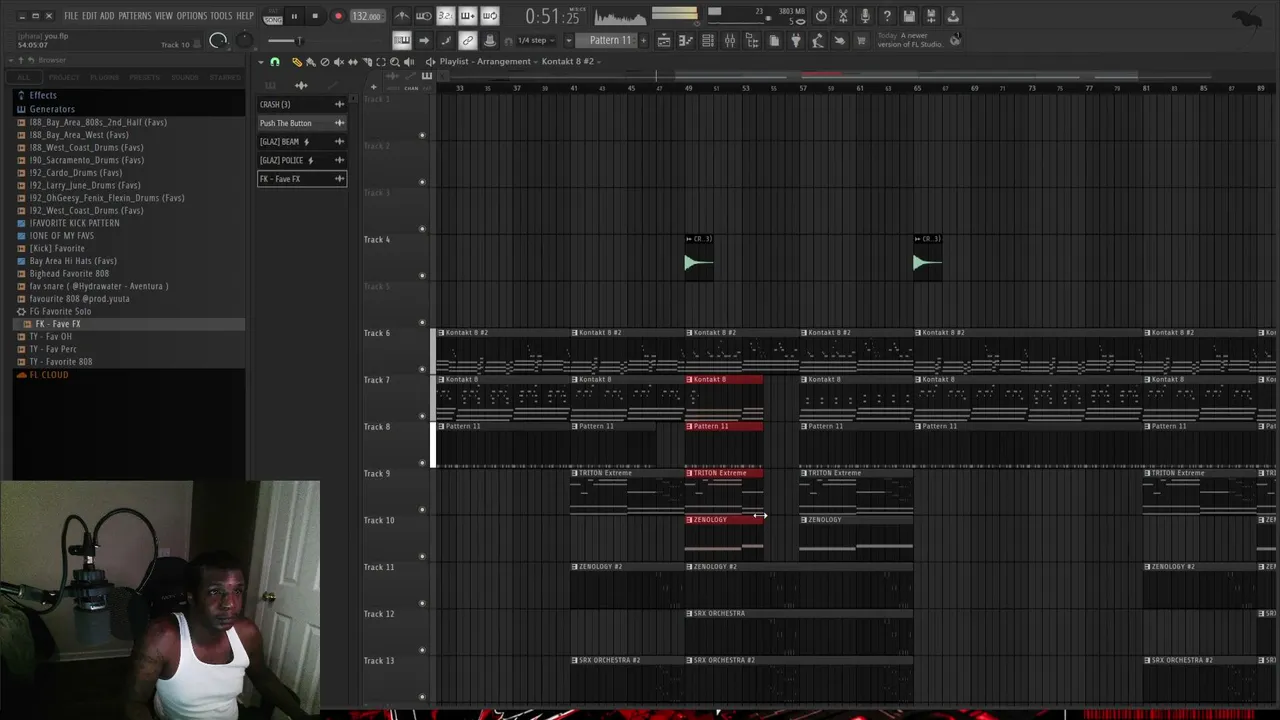The image size is (1280, 720).
Task: Select the Playback tool in playlist toolbar
Action: [409, 62]
